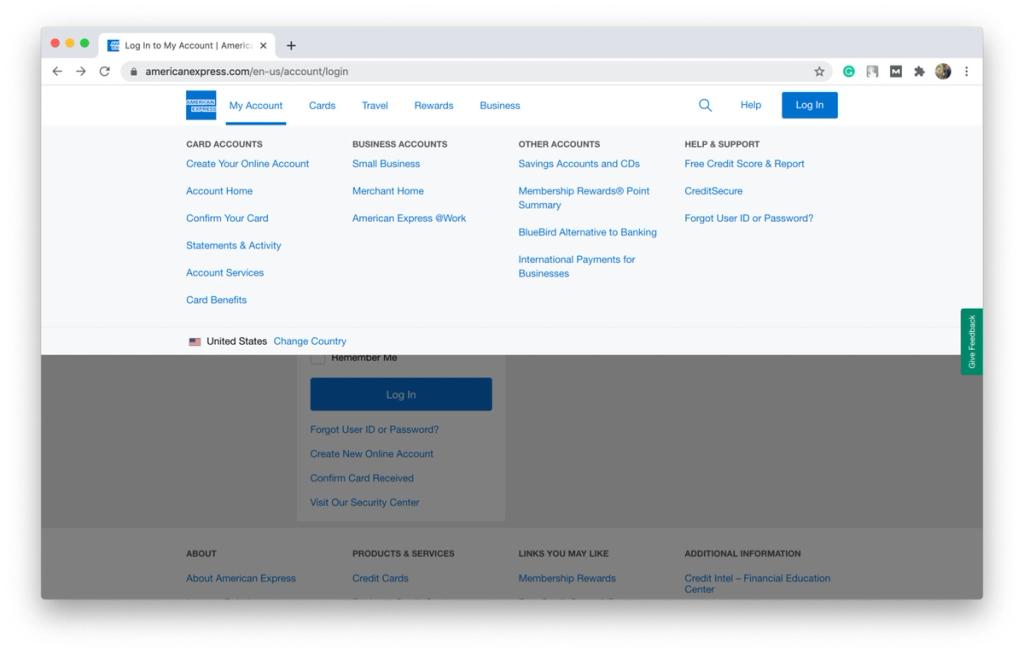The width and height of the screenshot is (1024, 654).
Task: Go back with the browser back arrow
Action: [x=57, y=71]
